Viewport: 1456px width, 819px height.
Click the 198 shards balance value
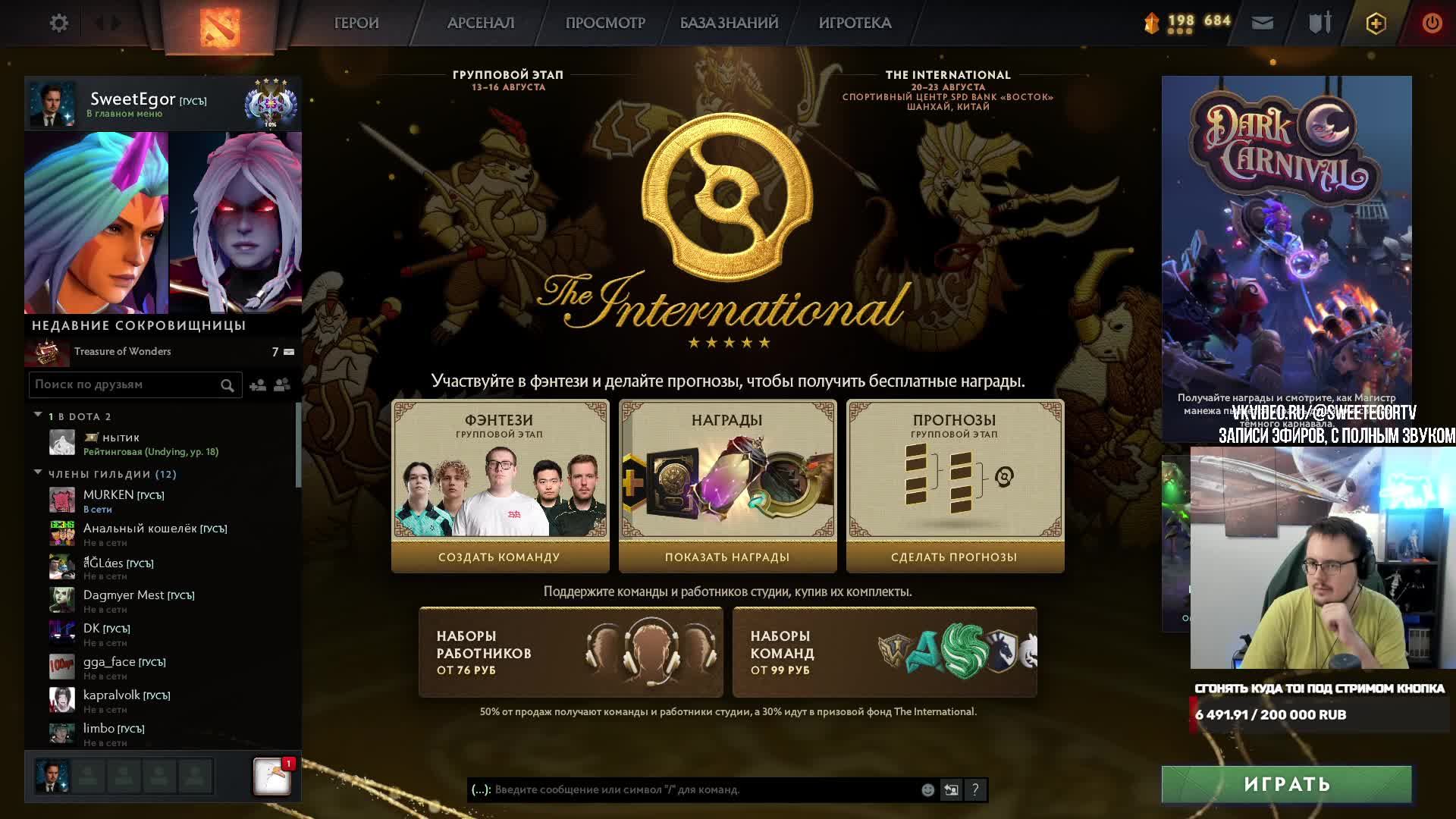point(1181,20)
